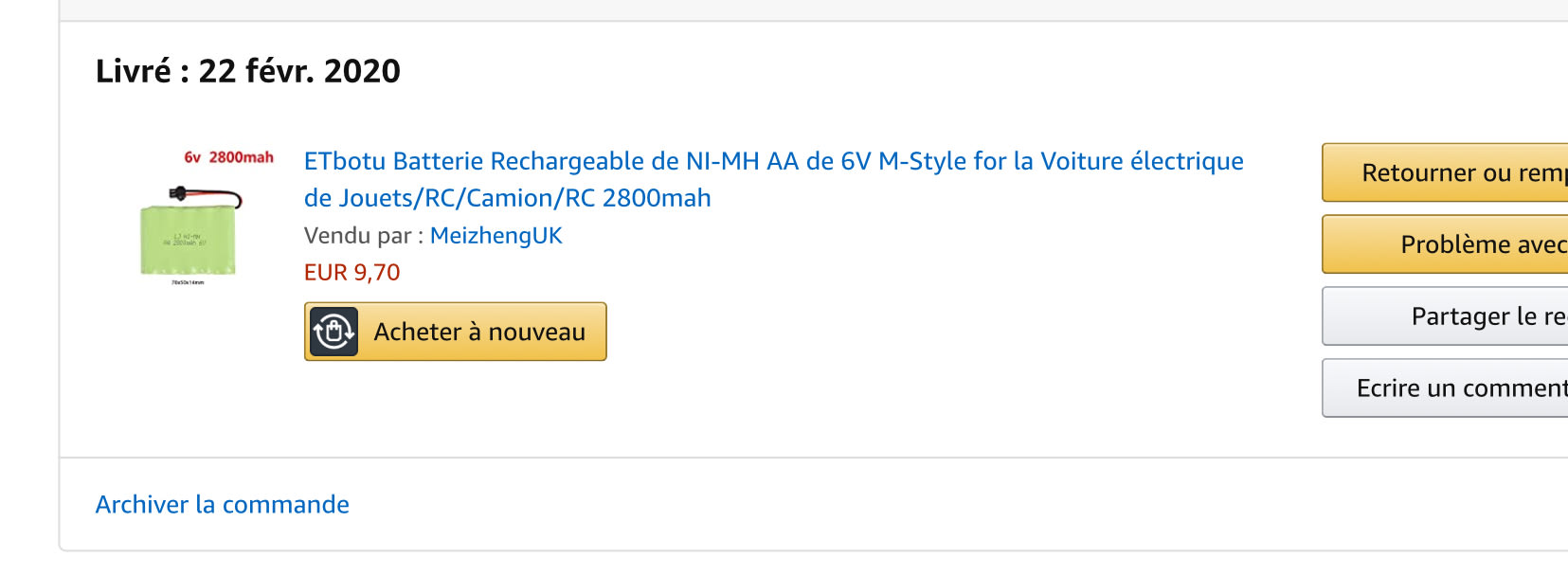1568x576 pixels.
Task: Visit the MeizhengUK seller page
Action: (496, 236)
